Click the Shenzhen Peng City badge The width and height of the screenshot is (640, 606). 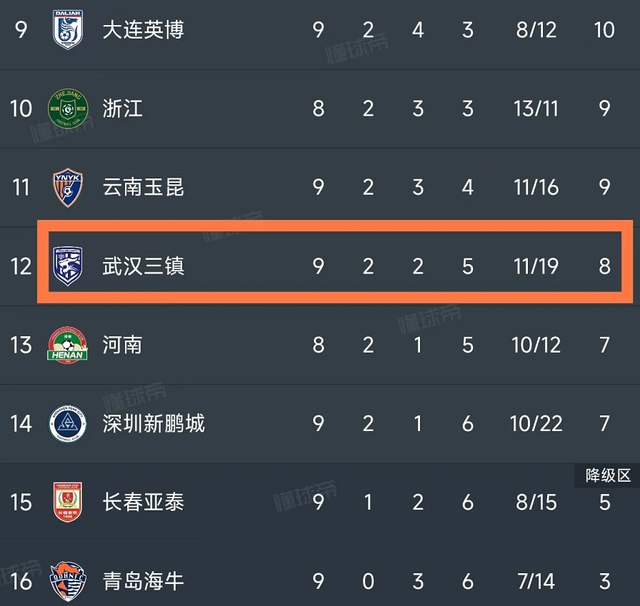click(68, 423)
